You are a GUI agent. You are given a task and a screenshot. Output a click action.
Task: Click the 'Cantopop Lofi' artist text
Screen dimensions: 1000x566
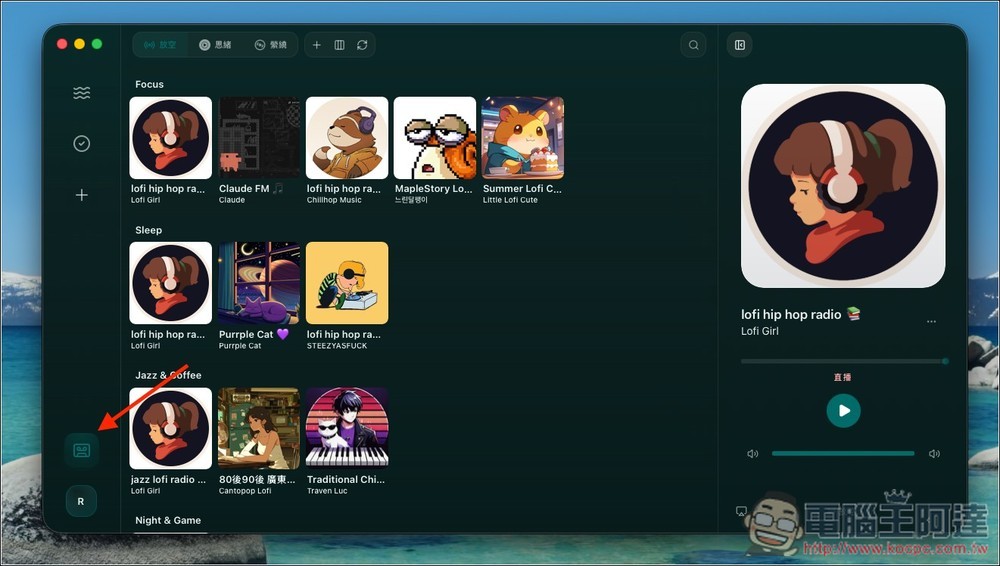pyautogui.click(x=245, y=491)
